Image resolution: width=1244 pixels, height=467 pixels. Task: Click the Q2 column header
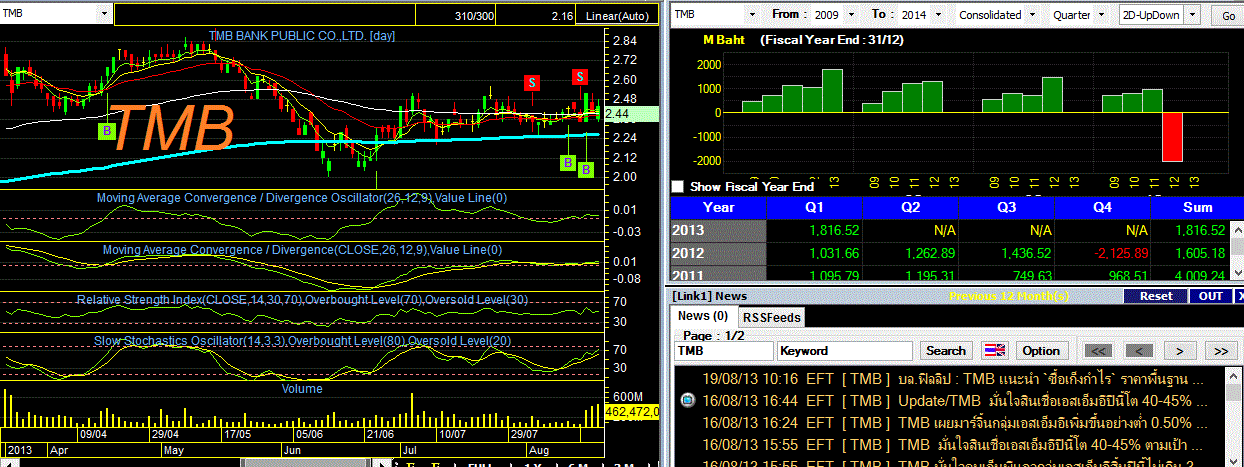pyautogui.click(x=910, y=208)
